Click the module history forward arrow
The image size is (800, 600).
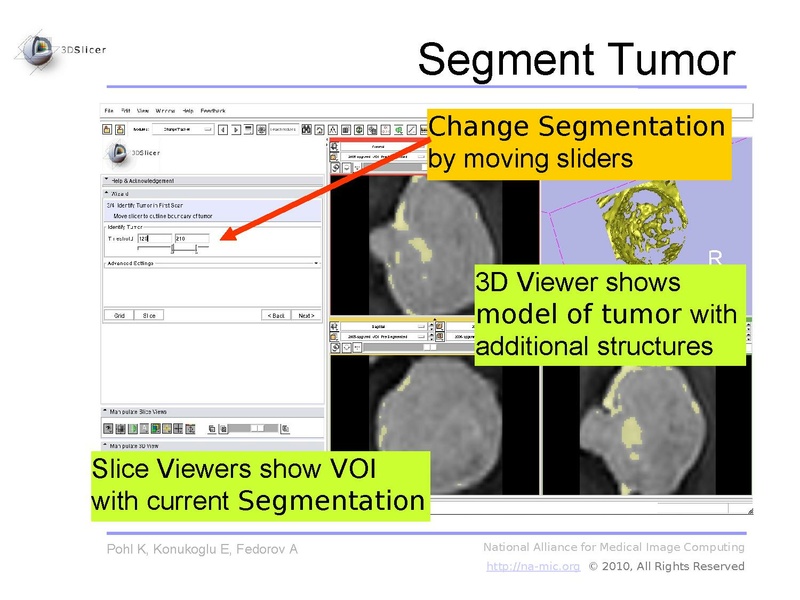pyautogui.click(x=235, y=129)
